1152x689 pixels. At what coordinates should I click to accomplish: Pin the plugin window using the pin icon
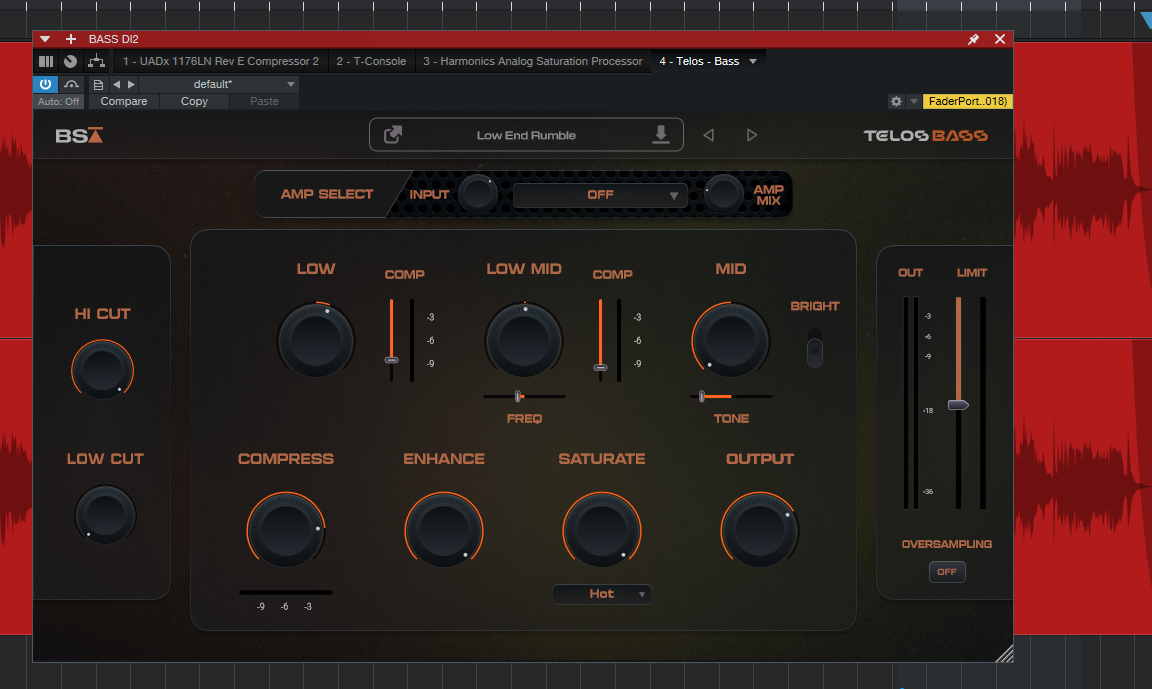(973, 38)
